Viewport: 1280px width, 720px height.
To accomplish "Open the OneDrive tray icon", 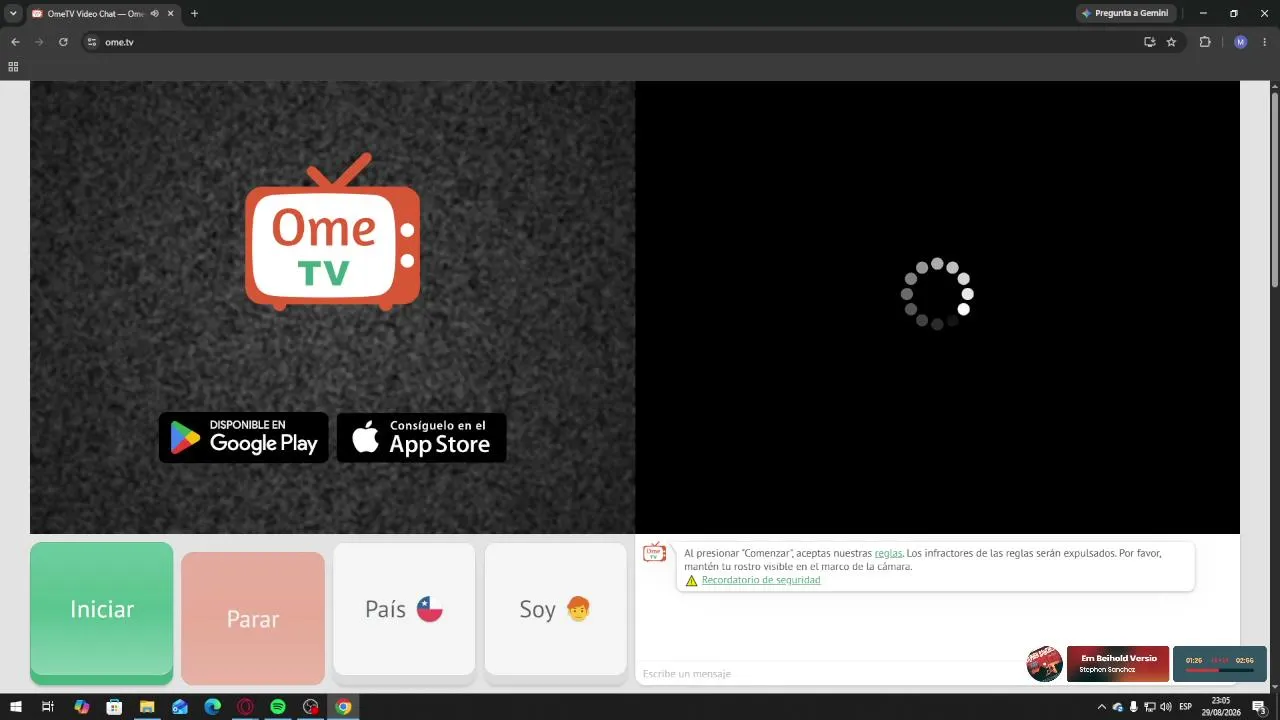I will pyautogui.click(x=1118, y=707).
